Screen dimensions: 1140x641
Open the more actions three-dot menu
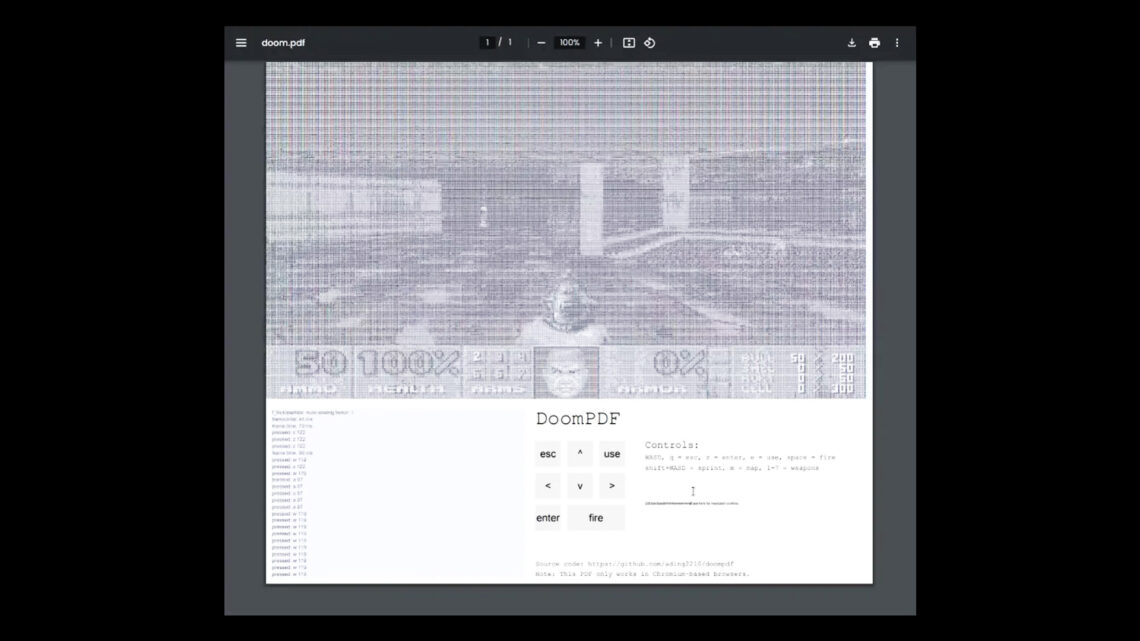(897, 43)
